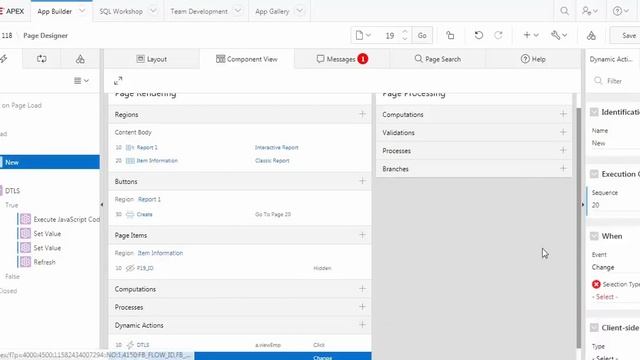Open the Report 1 region link
Viewport: 640px width, 360px height.
[x=147, y=147]
